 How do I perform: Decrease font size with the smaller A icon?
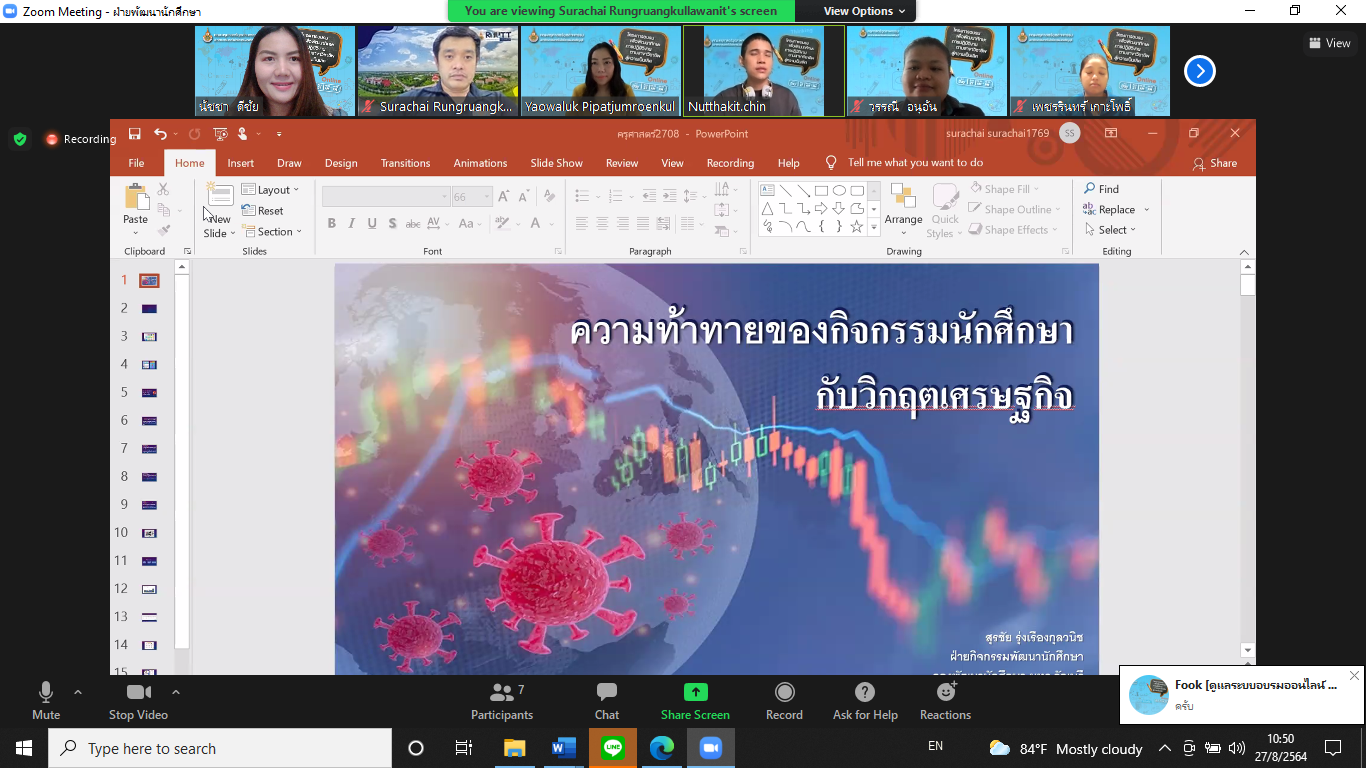525,197
